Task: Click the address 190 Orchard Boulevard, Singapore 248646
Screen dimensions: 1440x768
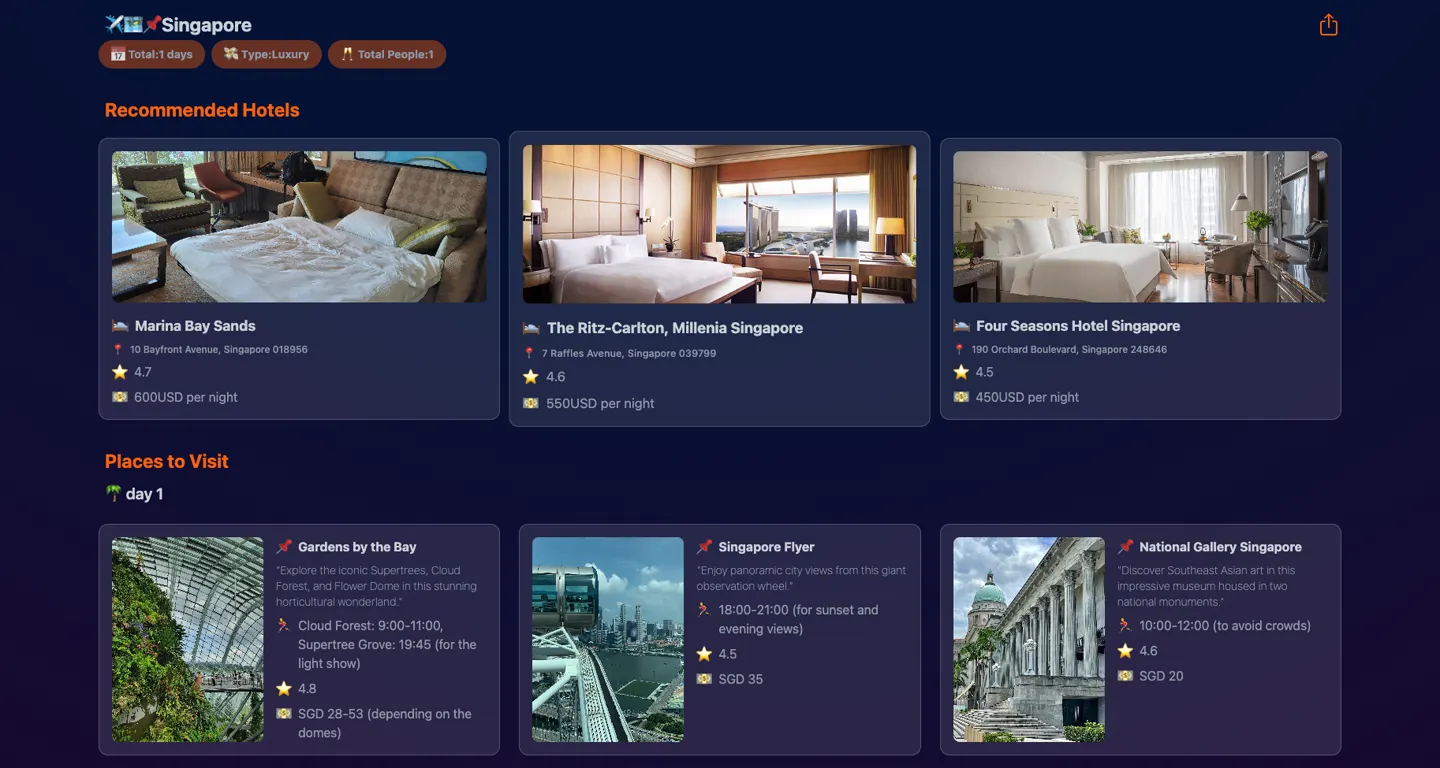Action: [1069, 350]
